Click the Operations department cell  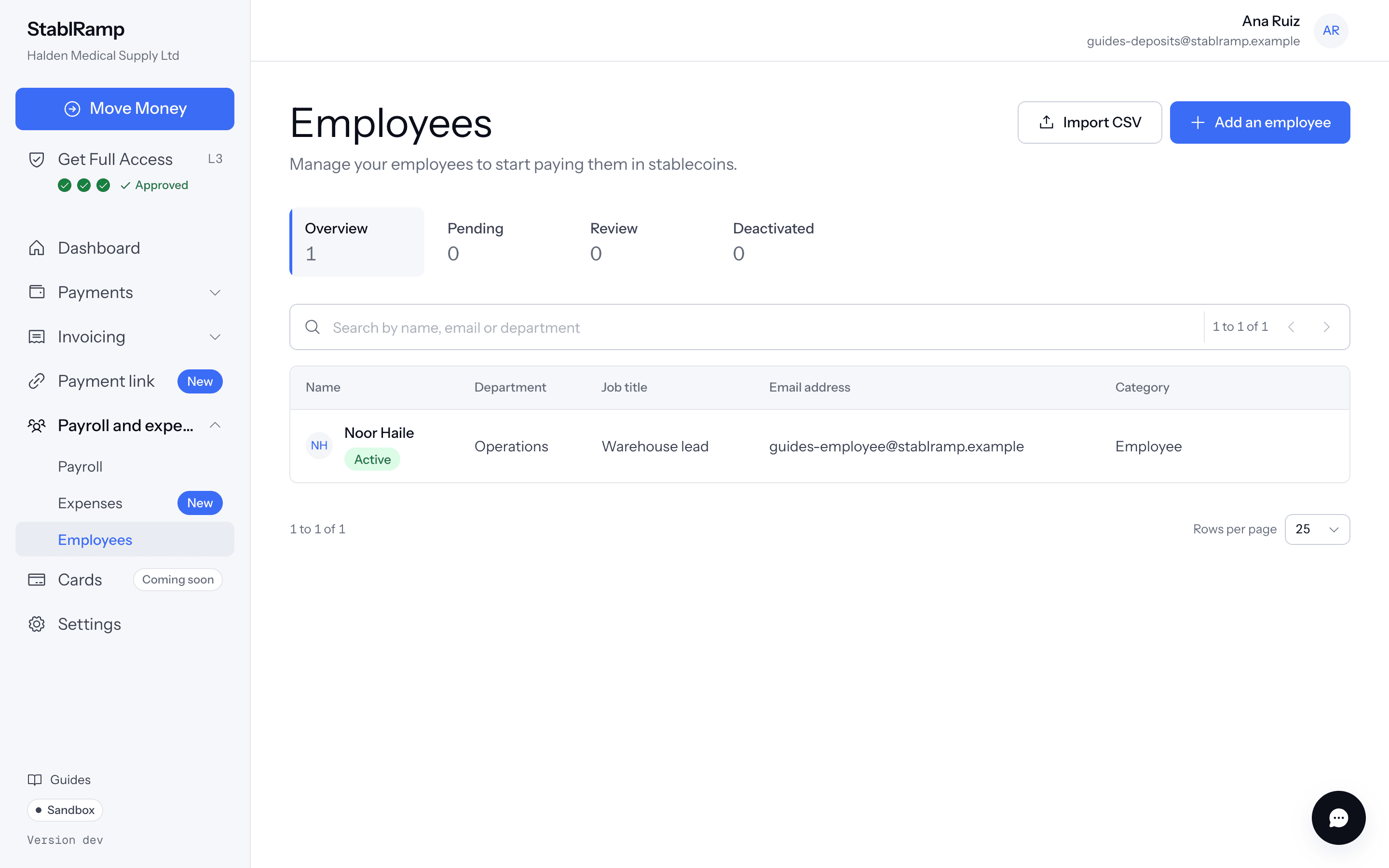511,446
